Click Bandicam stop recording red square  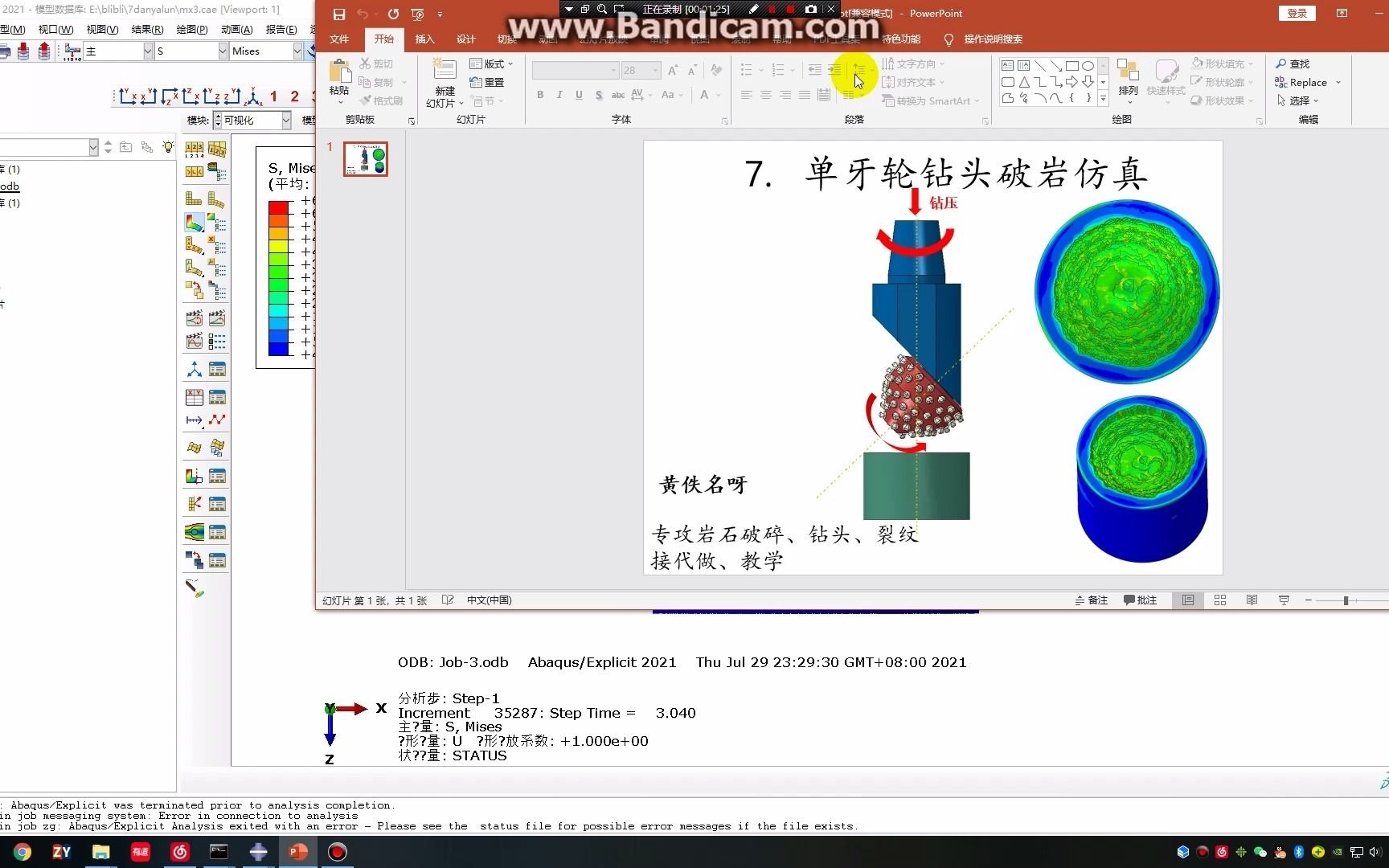click(790, 9)
